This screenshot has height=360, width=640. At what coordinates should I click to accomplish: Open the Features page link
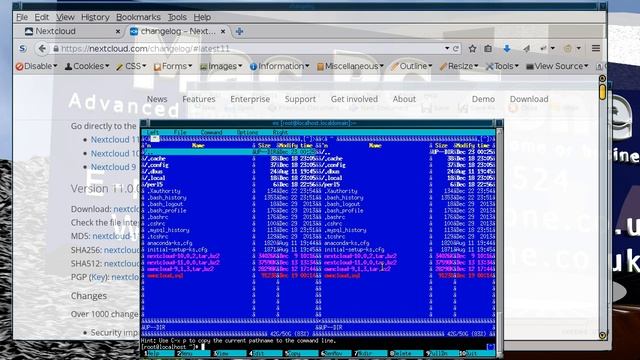199,99
